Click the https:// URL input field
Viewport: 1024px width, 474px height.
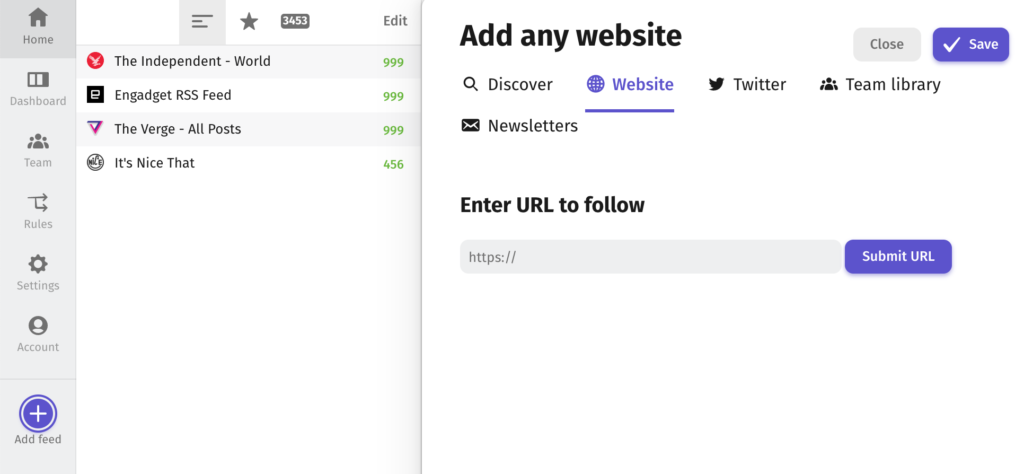650,257
